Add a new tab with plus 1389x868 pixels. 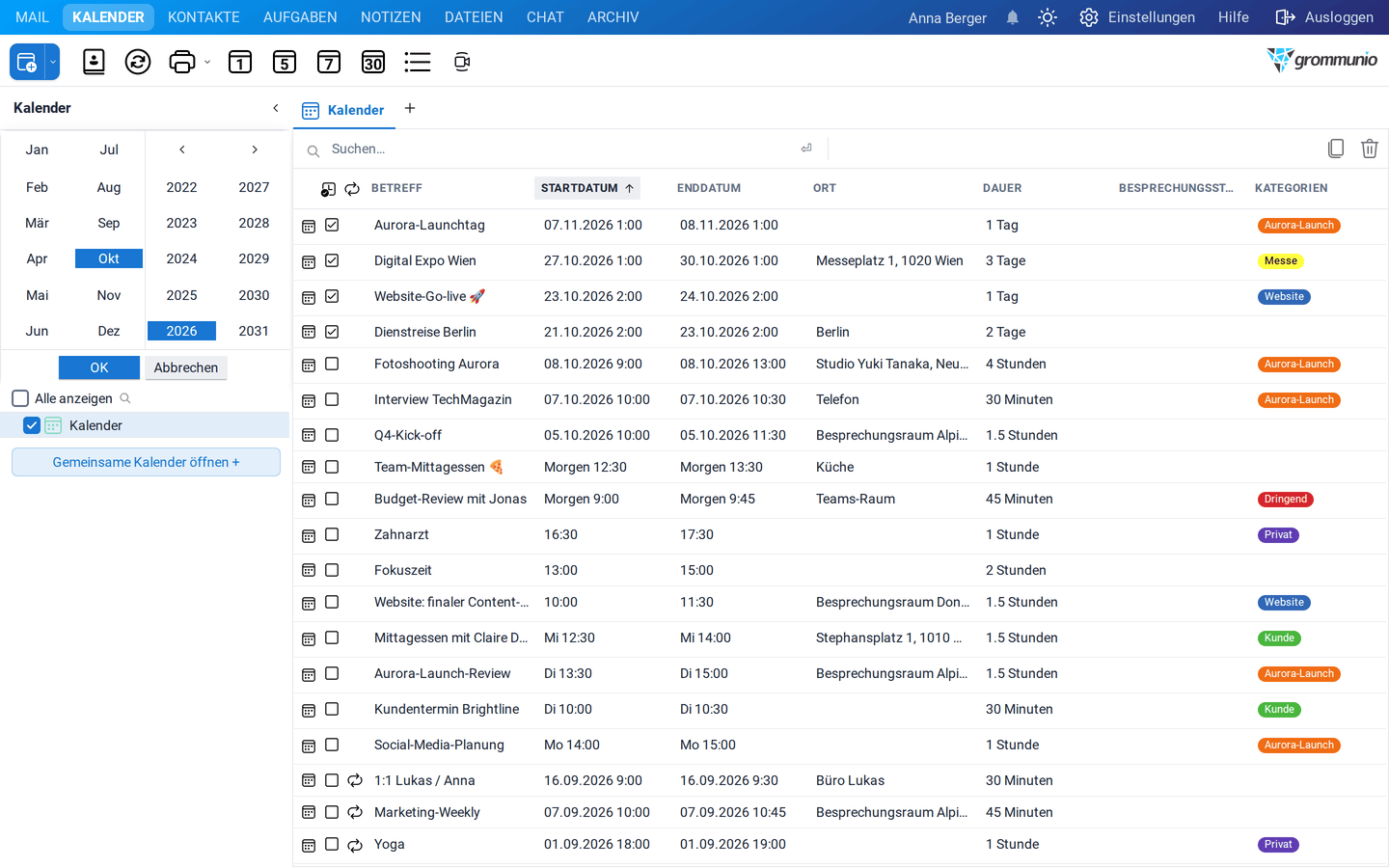click(410, 108)
